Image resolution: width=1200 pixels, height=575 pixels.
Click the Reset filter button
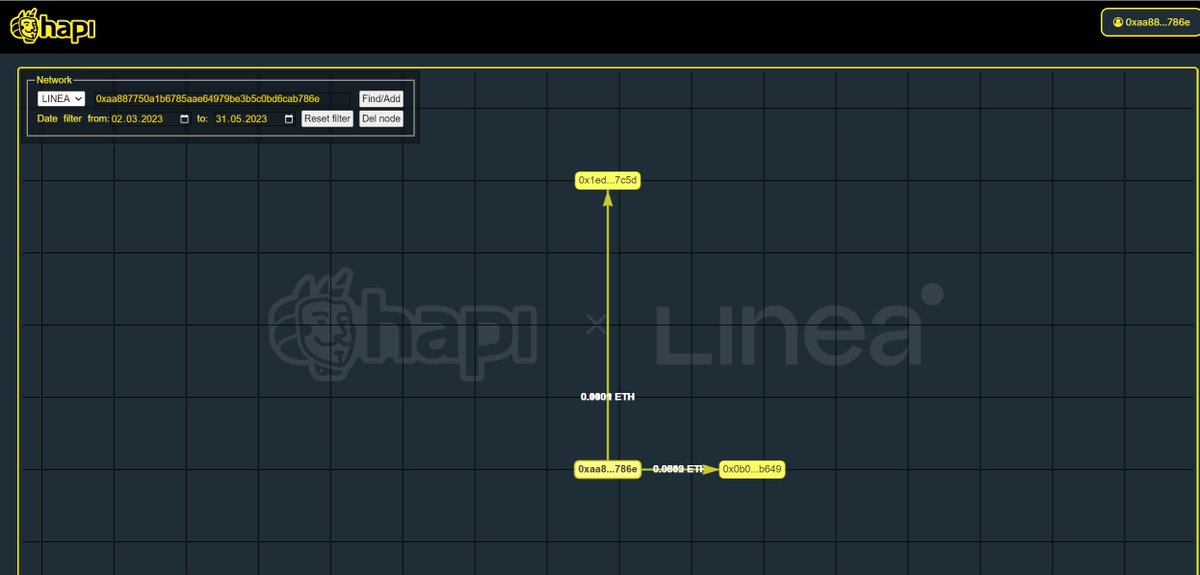point(328,119)
